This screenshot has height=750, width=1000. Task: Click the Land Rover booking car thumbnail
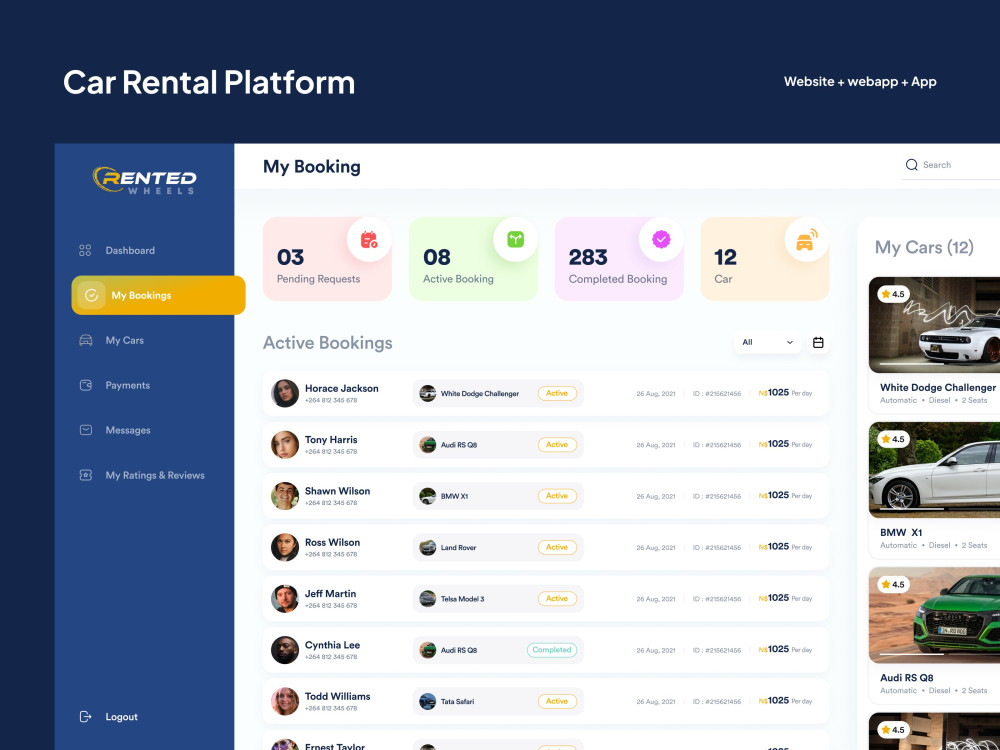(x=427, y=547)
